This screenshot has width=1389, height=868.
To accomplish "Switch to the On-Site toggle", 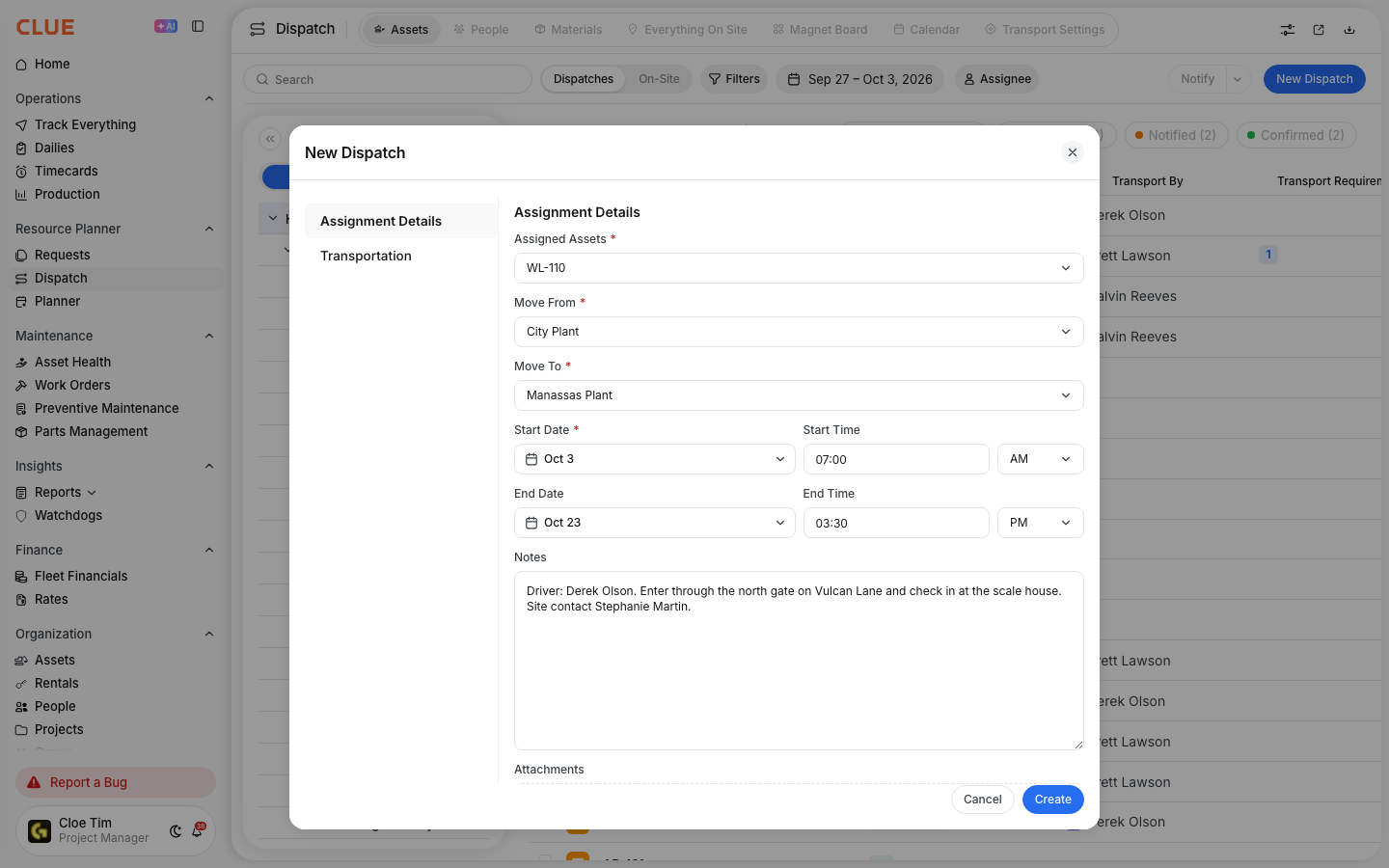I will pyautogui.click(x=659, y=79).
